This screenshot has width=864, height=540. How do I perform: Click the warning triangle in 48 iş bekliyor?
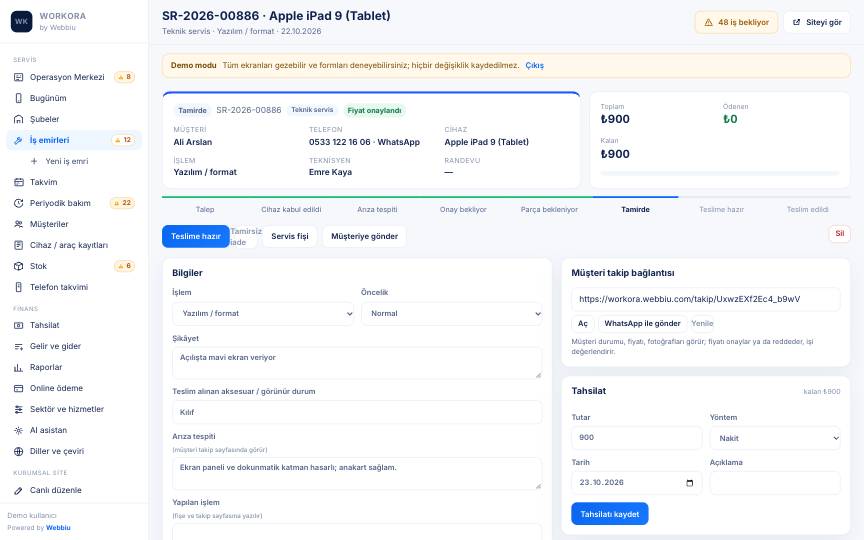point(708,23)
